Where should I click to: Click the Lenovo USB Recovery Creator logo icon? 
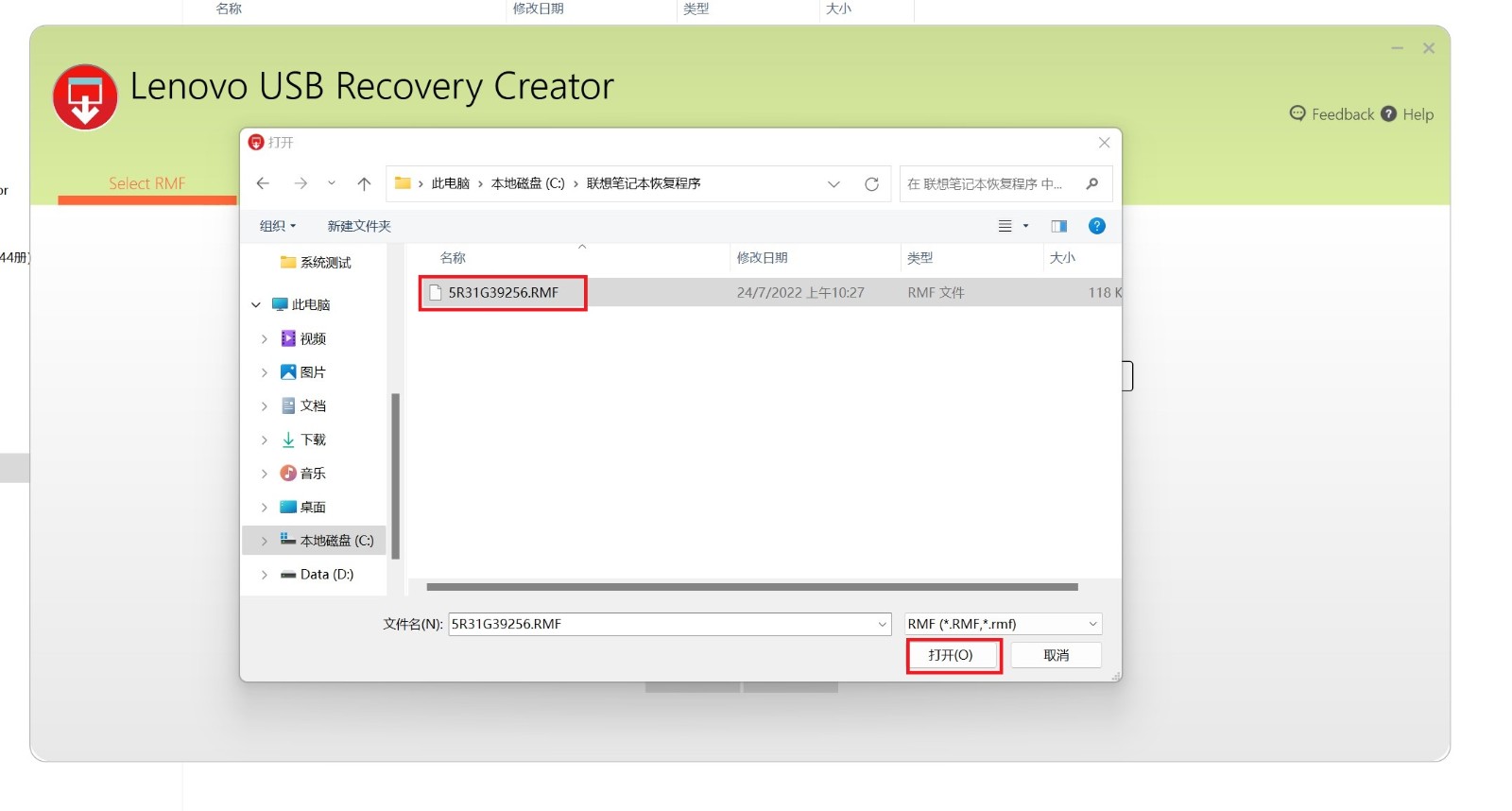click(85, 96)
